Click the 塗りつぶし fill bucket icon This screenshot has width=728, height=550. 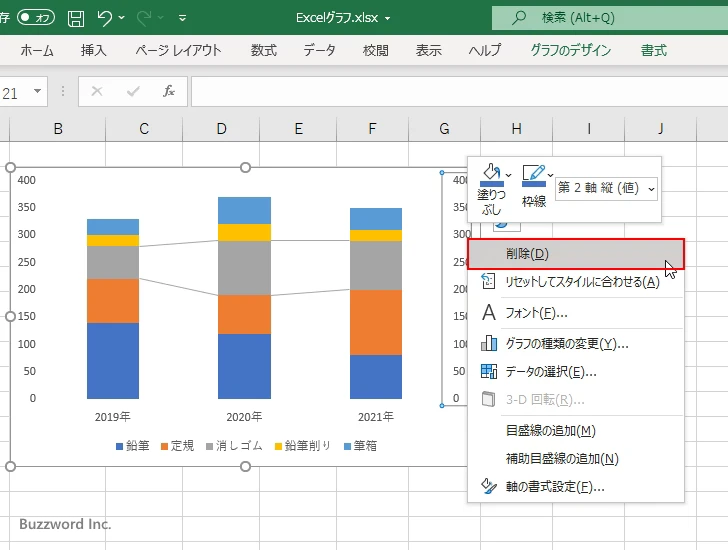[491, 175]
